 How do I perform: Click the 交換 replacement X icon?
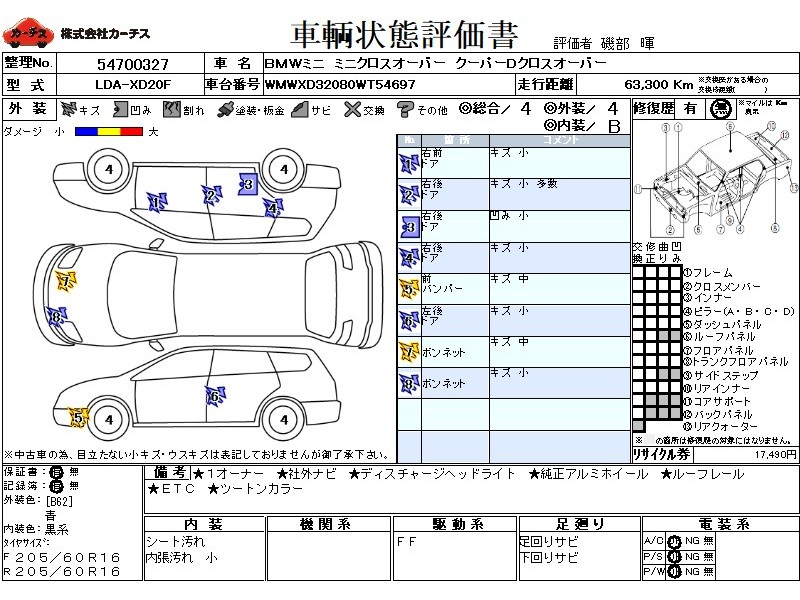[x=352, y=109]
